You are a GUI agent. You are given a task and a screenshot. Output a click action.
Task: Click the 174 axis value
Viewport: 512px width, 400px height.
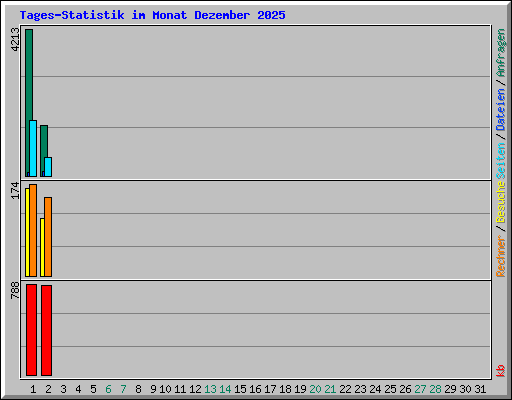click(x=15, y=191)
